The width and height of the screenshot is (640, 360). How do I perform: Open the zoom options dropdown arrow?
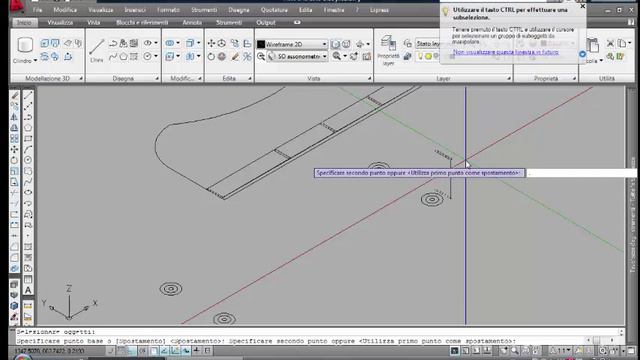[345, 56]
